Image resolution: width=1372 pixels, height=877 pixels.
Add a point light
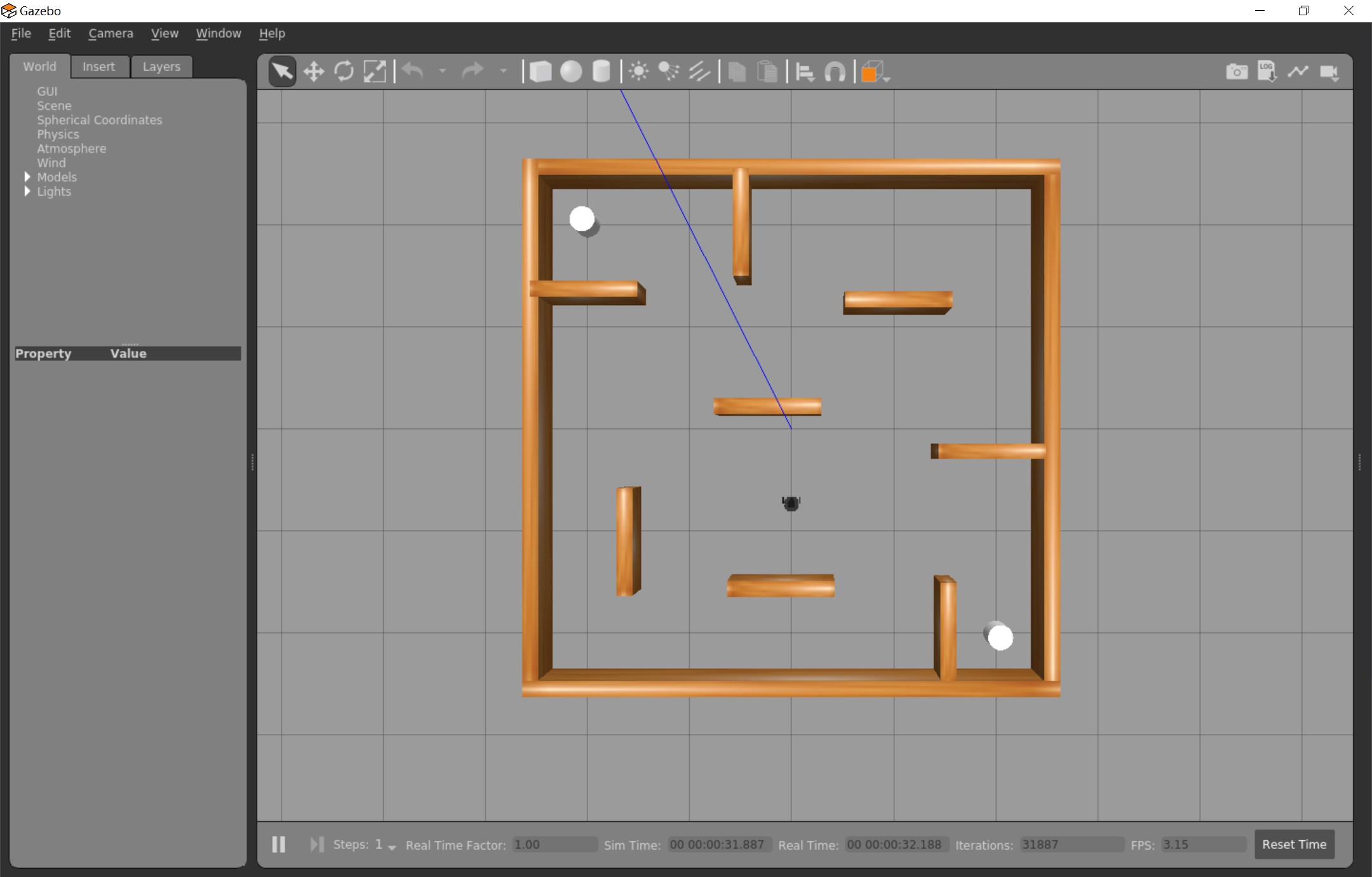(638, 72)
